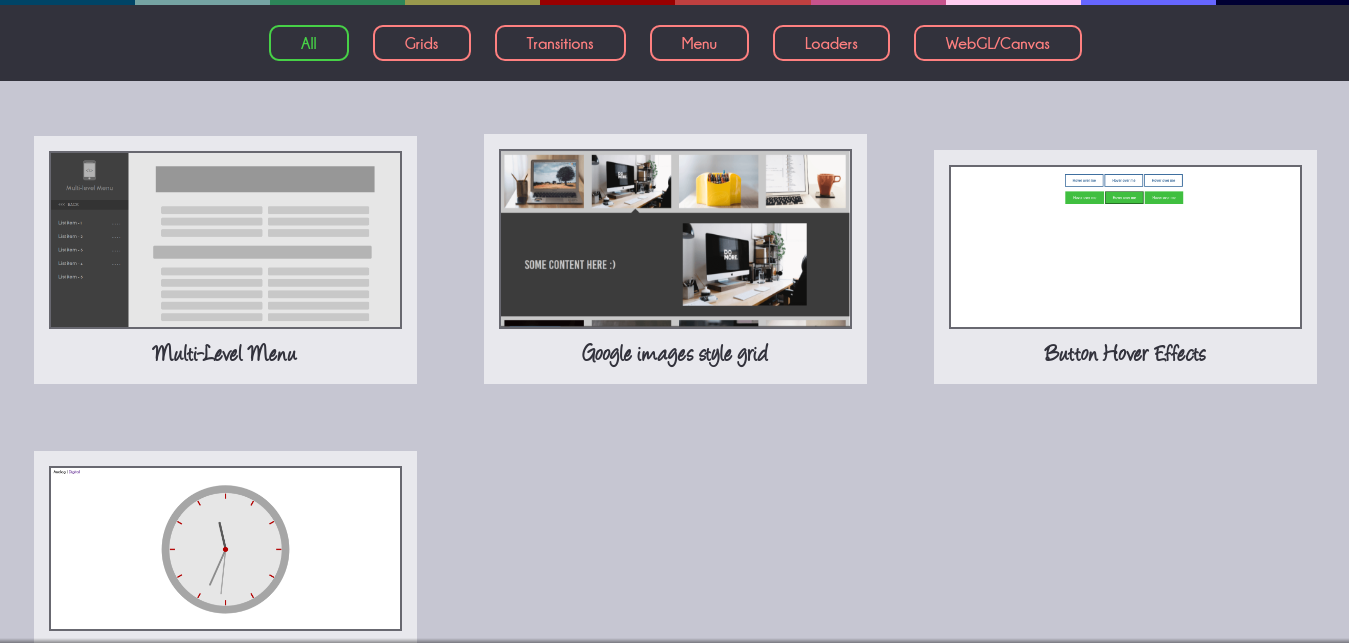Click the Multi-Level Menu title

click(x=225, y=354)
